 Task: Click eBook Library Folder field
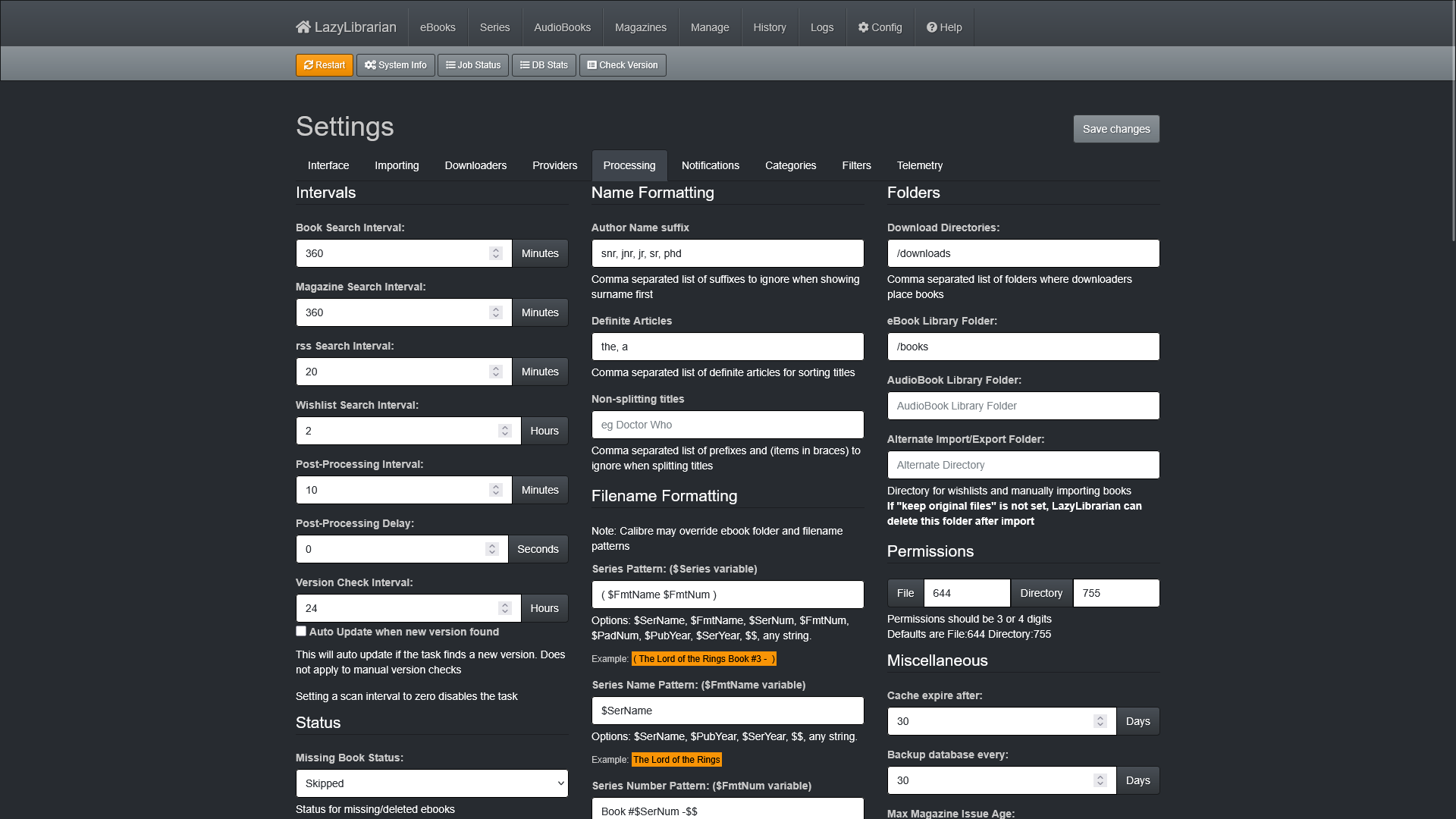point(1024,347)
